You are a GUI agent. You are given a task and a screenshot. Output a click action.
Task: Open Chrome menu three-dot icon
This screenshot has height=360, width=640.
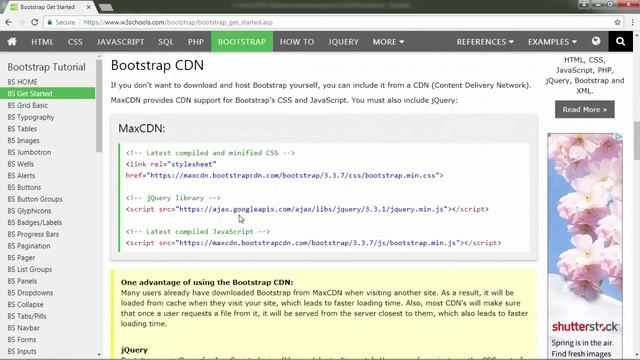coord(632,22)
